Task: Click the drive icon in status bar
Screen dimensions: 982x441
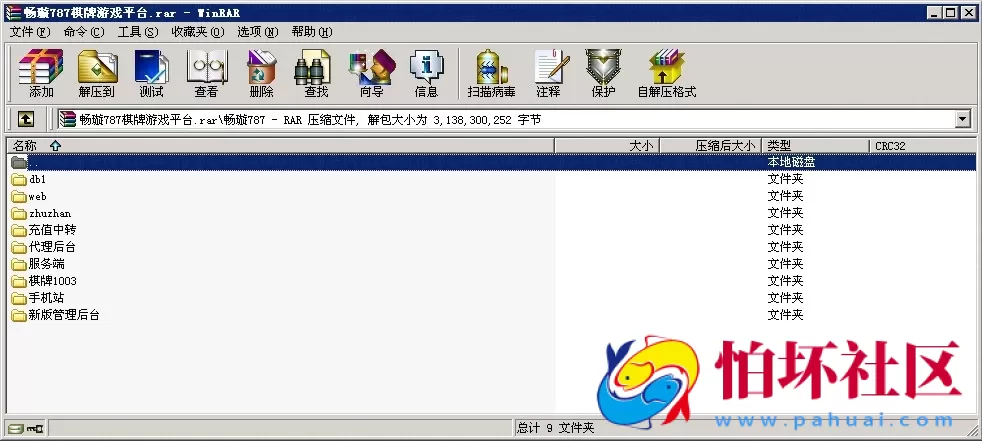Action: [x=16, y=428]
